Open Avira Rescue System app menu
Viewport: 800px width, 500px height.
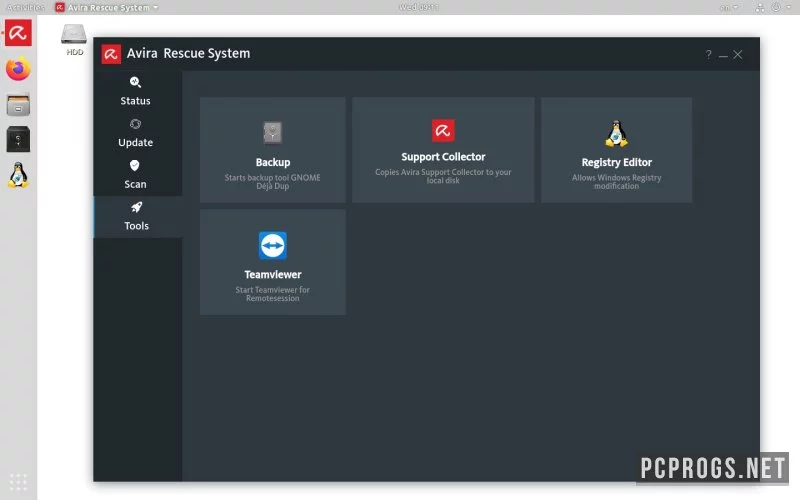point(107,8)
